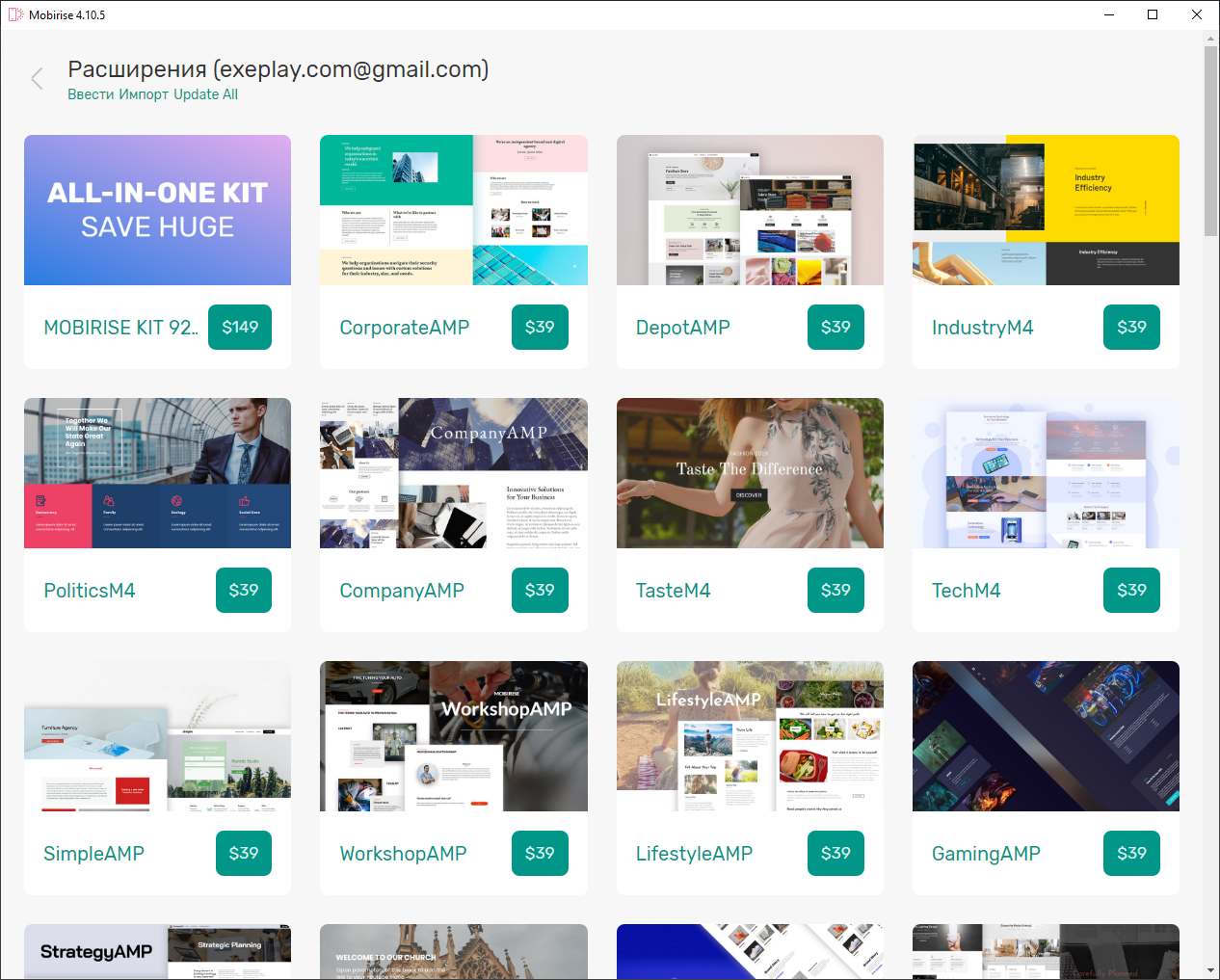1220x980 pixels.
Task: Click the vertical scrollbar thumb
Action: pos(1211,141)
